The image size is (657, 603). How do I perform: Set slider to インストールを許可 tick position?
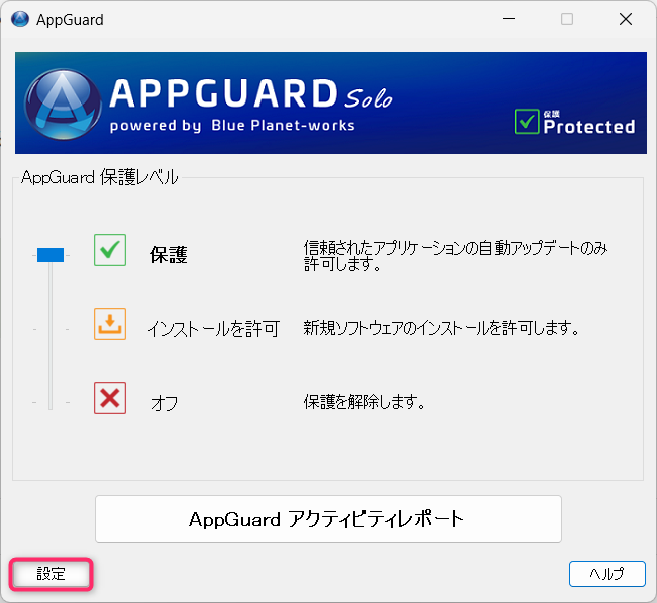(x=50, y=329)
